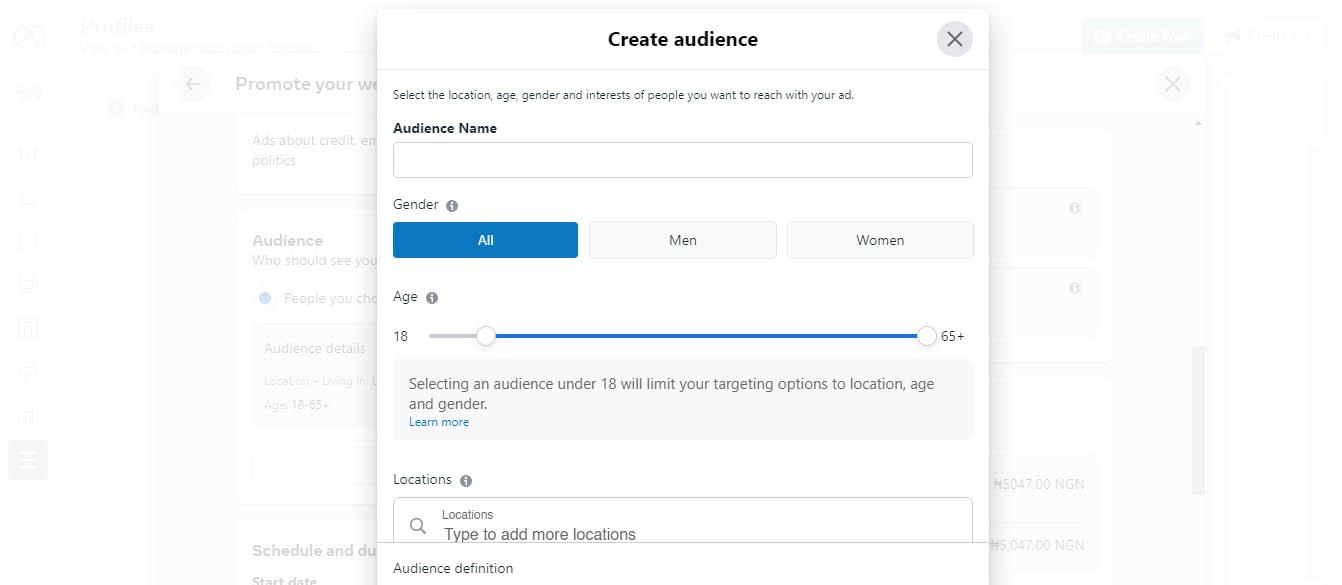Select the All gender option
The image size is (1342, 585).
tap(485, 240)
